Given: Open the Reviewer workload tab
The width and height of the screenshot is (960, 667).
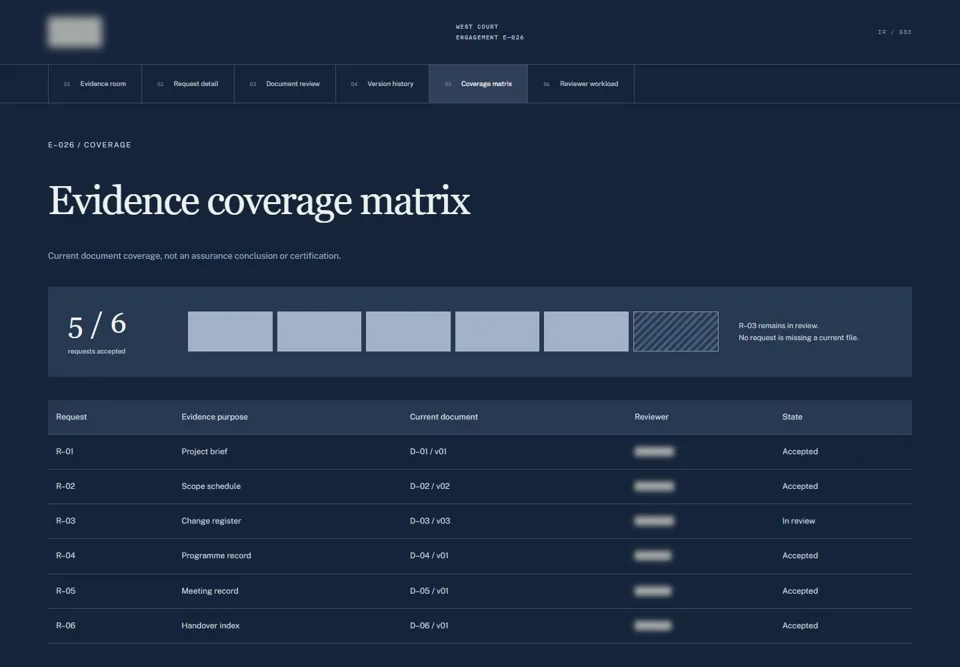Looking at the screenshot, I should pos(581,84).
